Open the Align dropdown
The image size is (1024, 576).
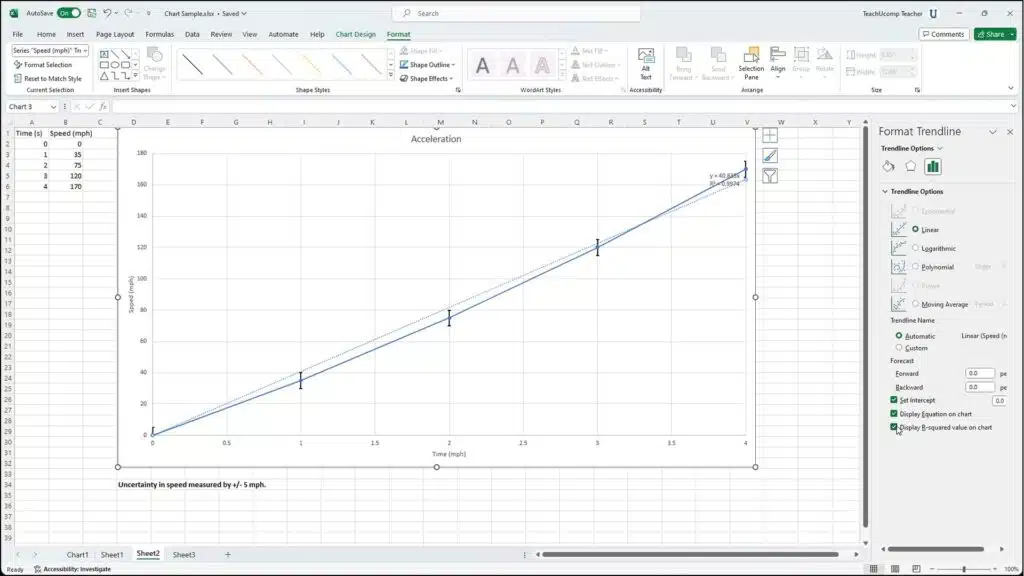777,63
